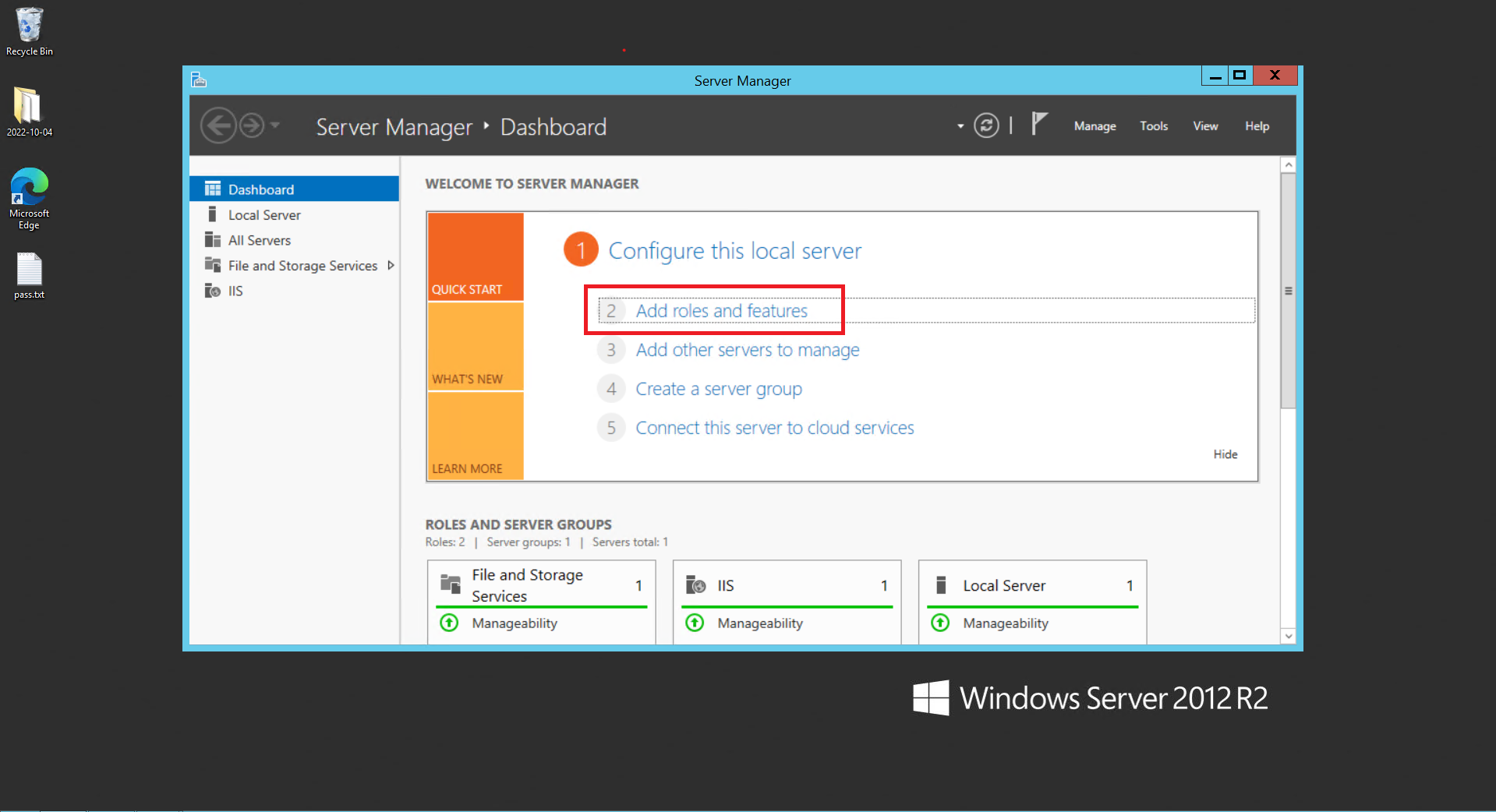Maximize the Server Manager window
Viewport: 1496px width, 812px height.
(x=1240, y=76)
